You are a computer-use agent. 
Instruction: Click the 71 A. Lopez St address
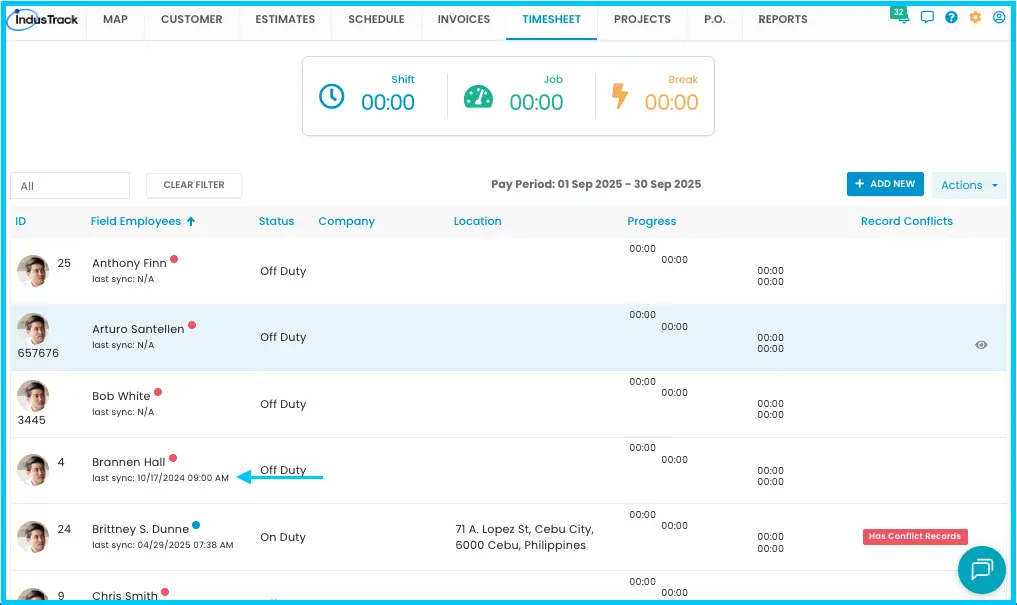click(524, 537)
